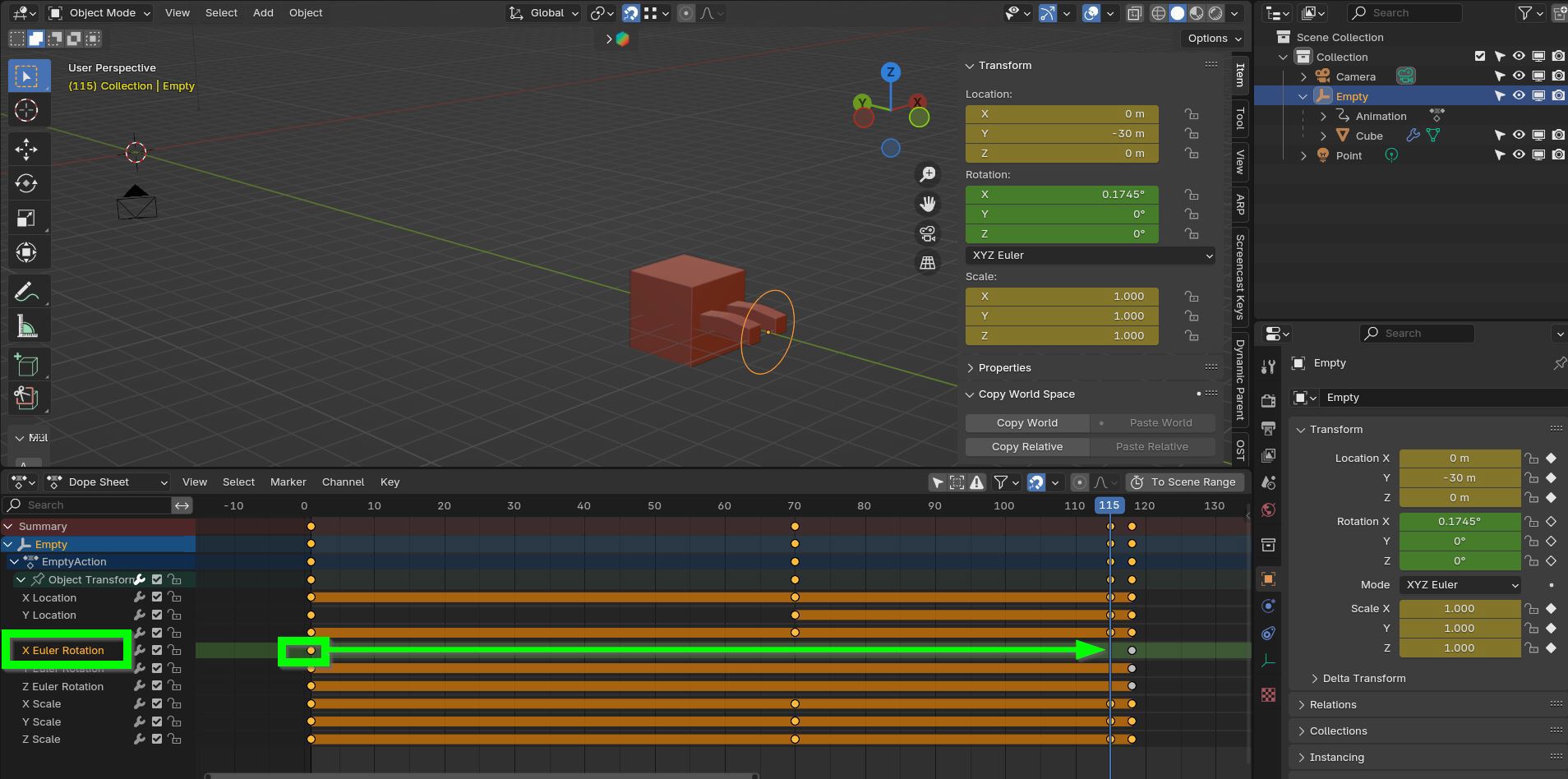Switch perspective/orthographic grid icon
The width and height of the screenshot is (1568, 779).
tap(928, 263)
